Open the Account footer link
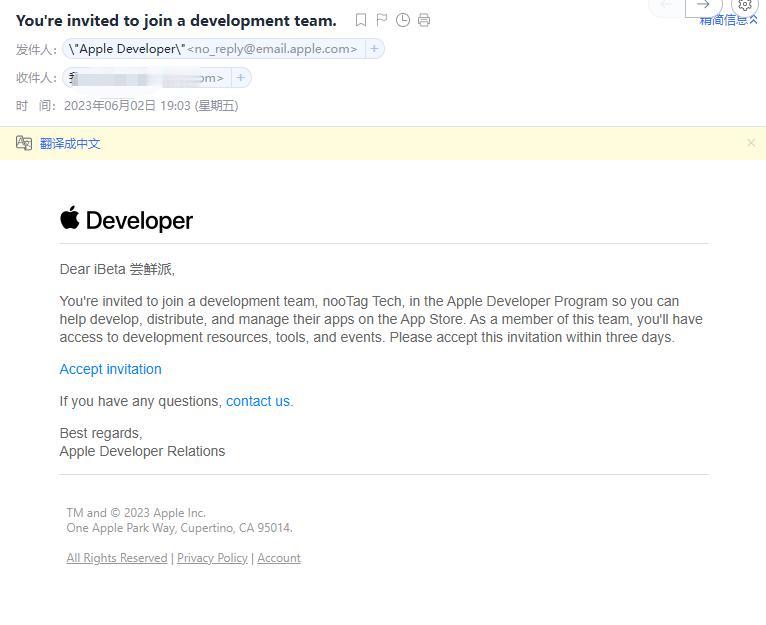Viewport: 766px width, 625px height. (279, 558)
